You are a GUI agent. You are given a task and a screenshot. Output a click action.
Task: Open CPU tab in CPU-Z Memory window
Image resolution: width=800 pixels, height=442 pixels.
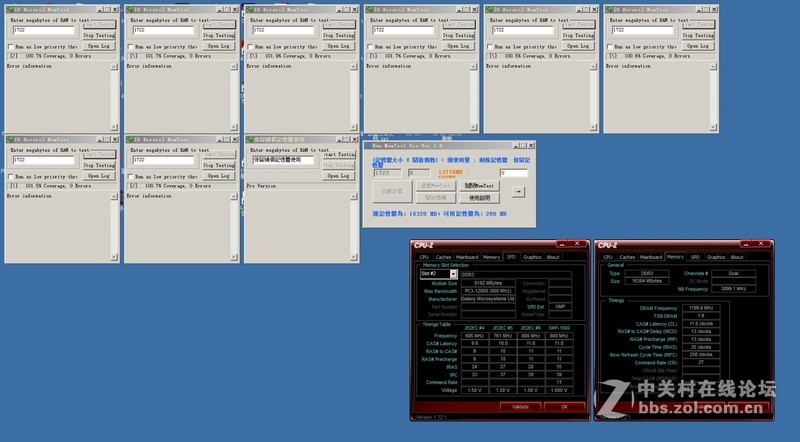(x=608, y=257)
